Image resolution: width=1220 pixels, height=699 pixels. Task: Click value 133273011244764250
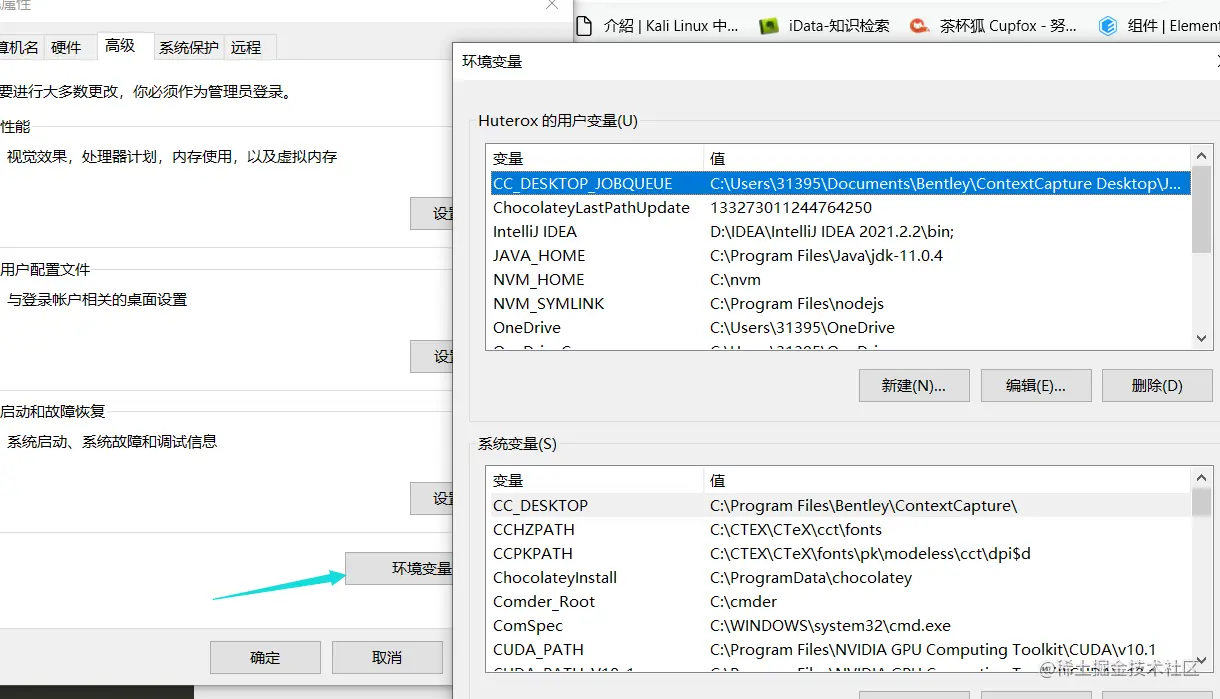tap(791, 207)
